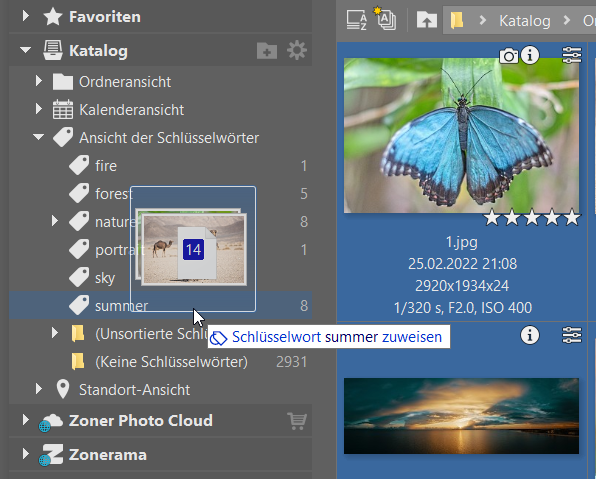
Task: Click the 2920x1934x24 resolution text
Action: pos(462,285)
